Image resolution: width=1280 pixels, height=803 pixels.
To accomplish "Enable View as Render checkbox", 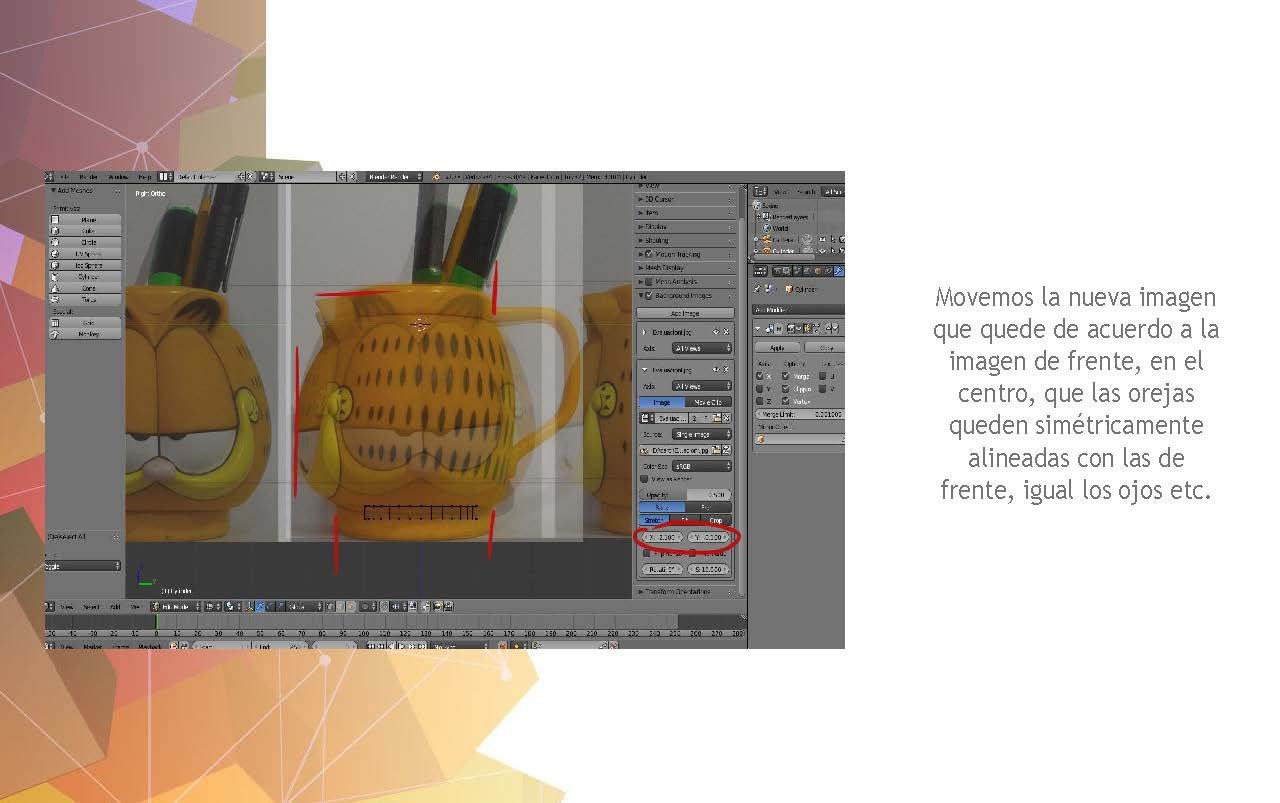I will coord(644,479).
